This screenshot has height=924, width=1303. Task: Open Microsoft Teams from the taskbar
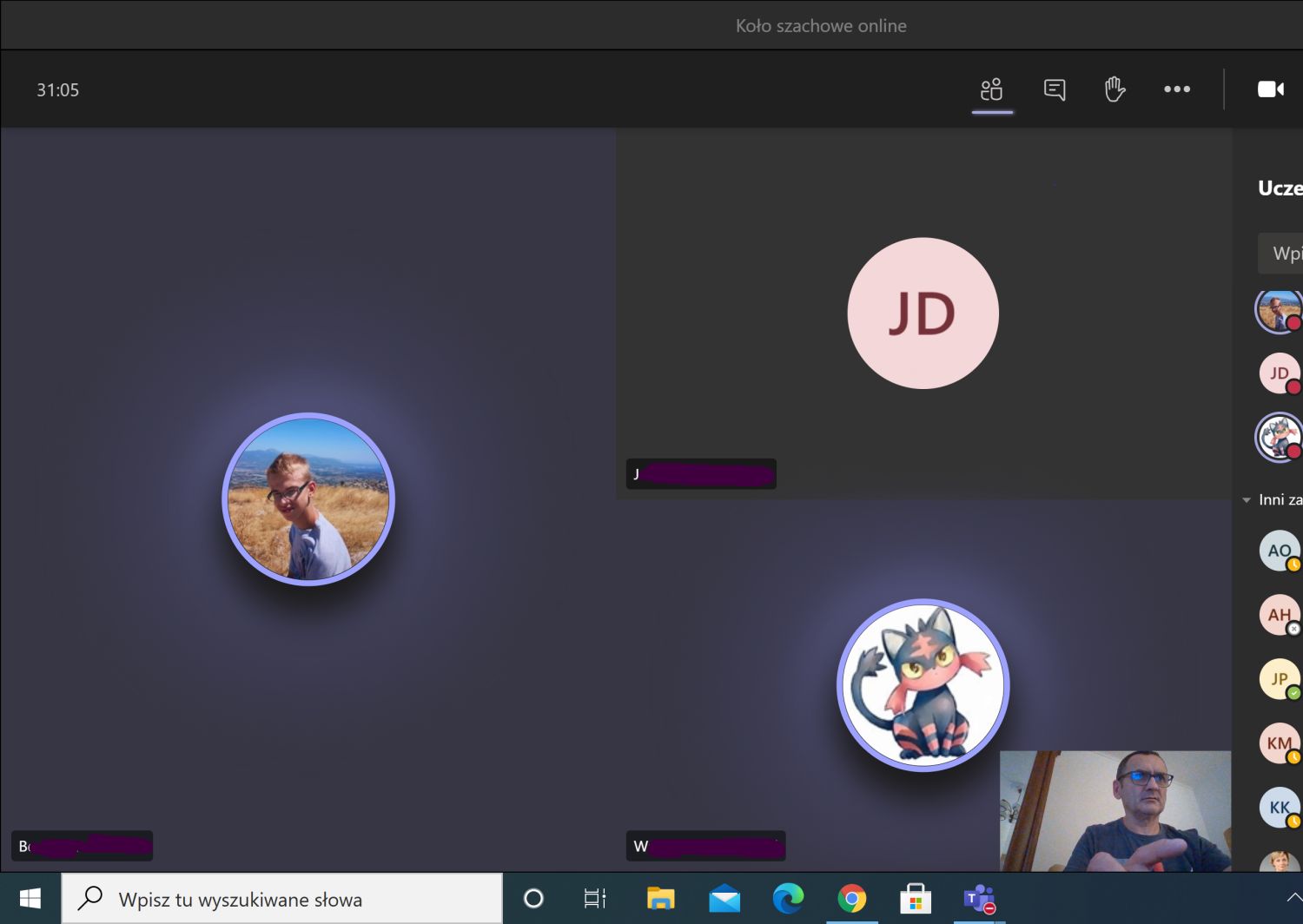(979, 900)
